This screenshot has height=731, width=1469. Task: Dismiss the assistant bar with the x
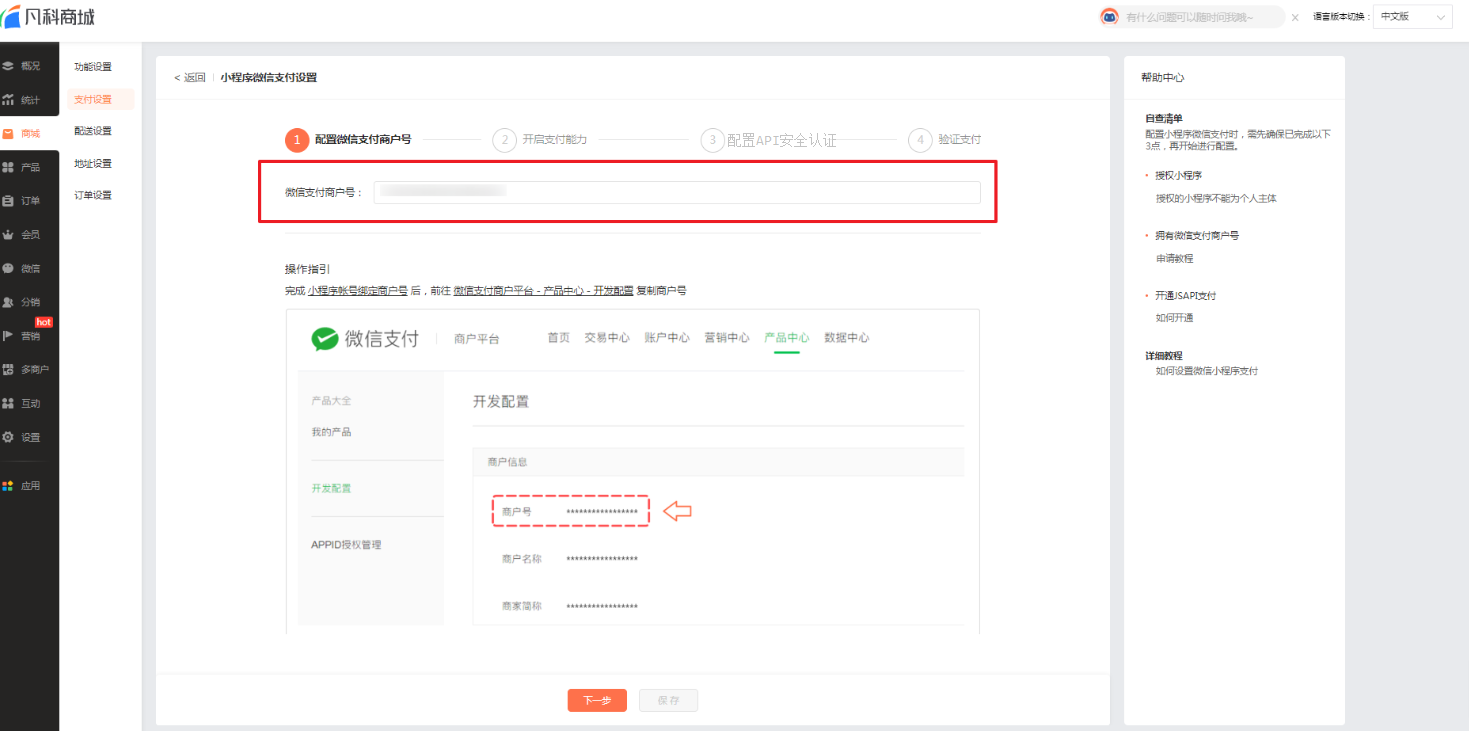(x=1295, y=17)
